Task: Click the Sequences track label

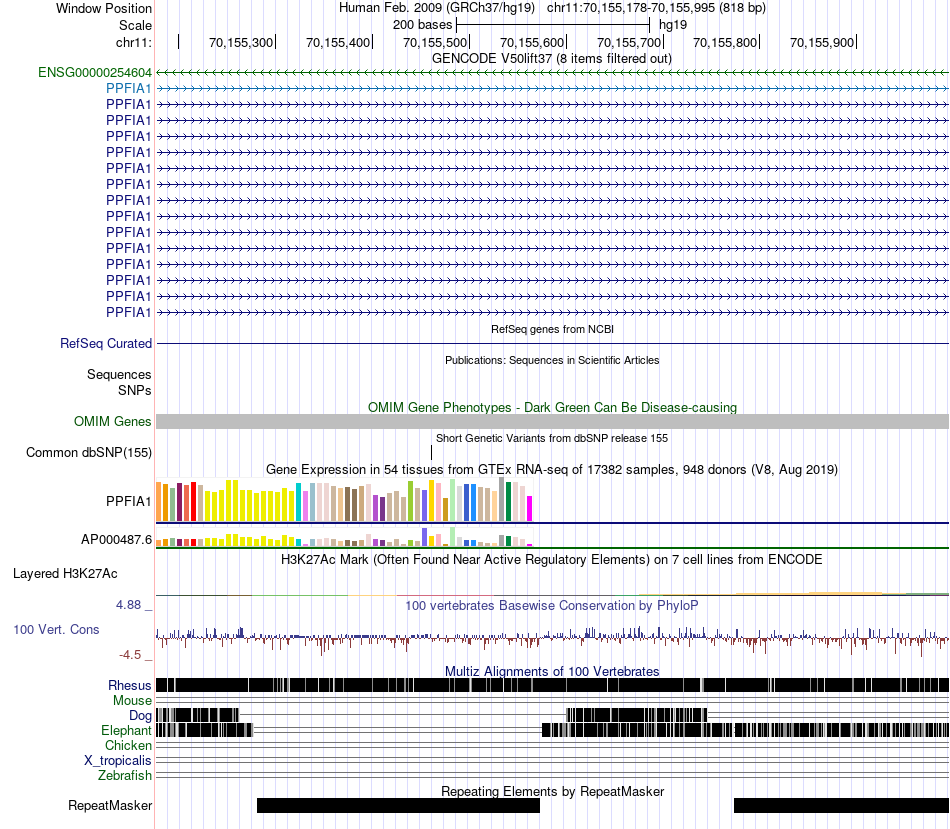Action: (119, 375)
